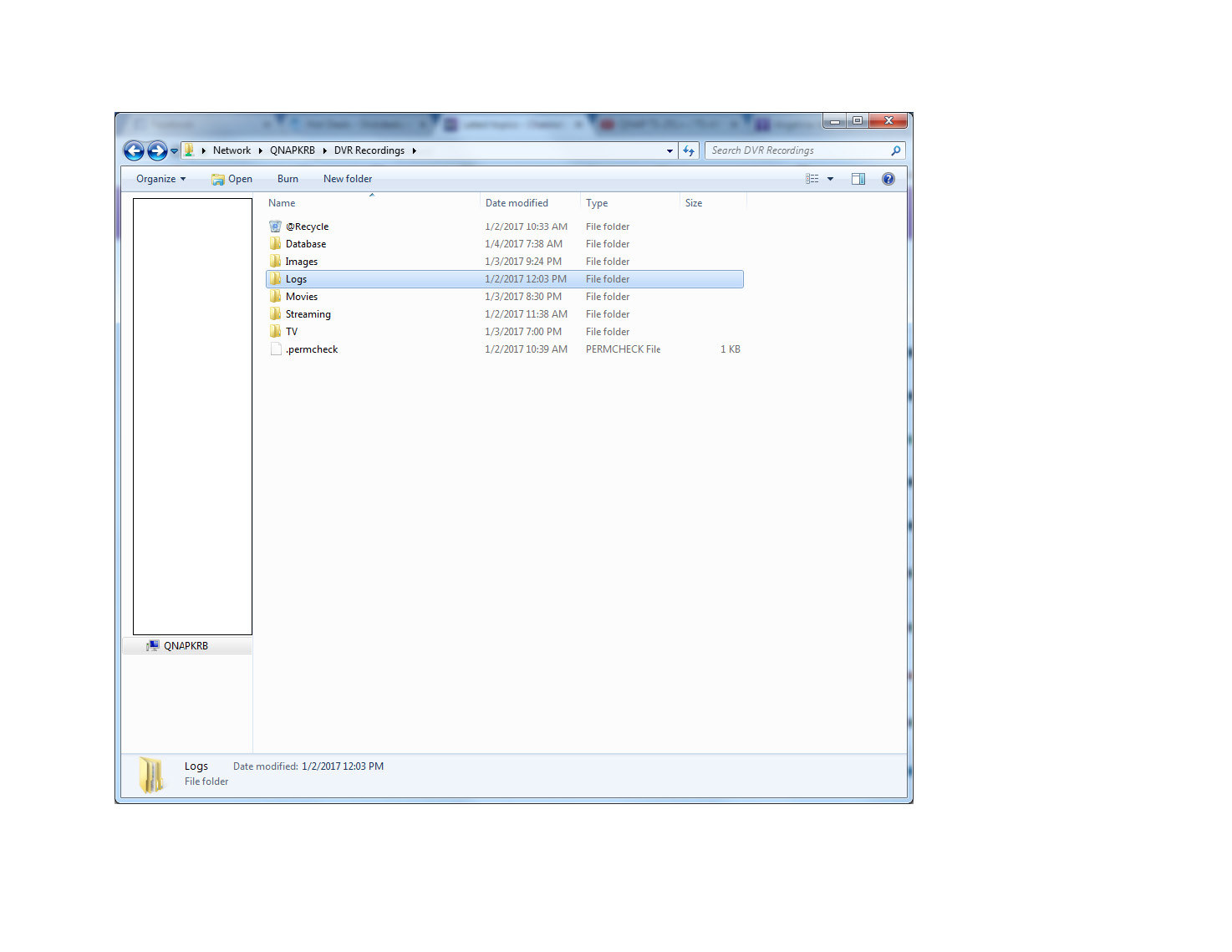This screenshot has width=1232, height=952.
Task: Click in the Search DVR Recordings field
Action: pyautogui.click(x=794, y=150)
